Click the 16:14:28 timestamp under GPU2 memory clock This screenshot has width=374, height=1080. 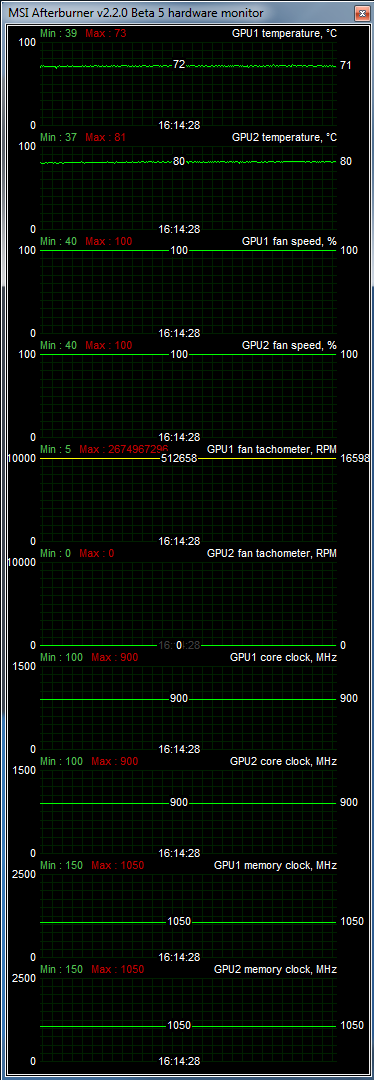179,1061
